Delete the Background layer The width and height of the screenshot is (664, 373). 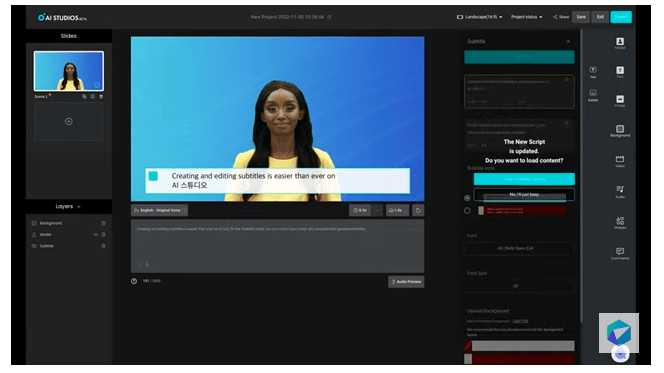point(103,223)
